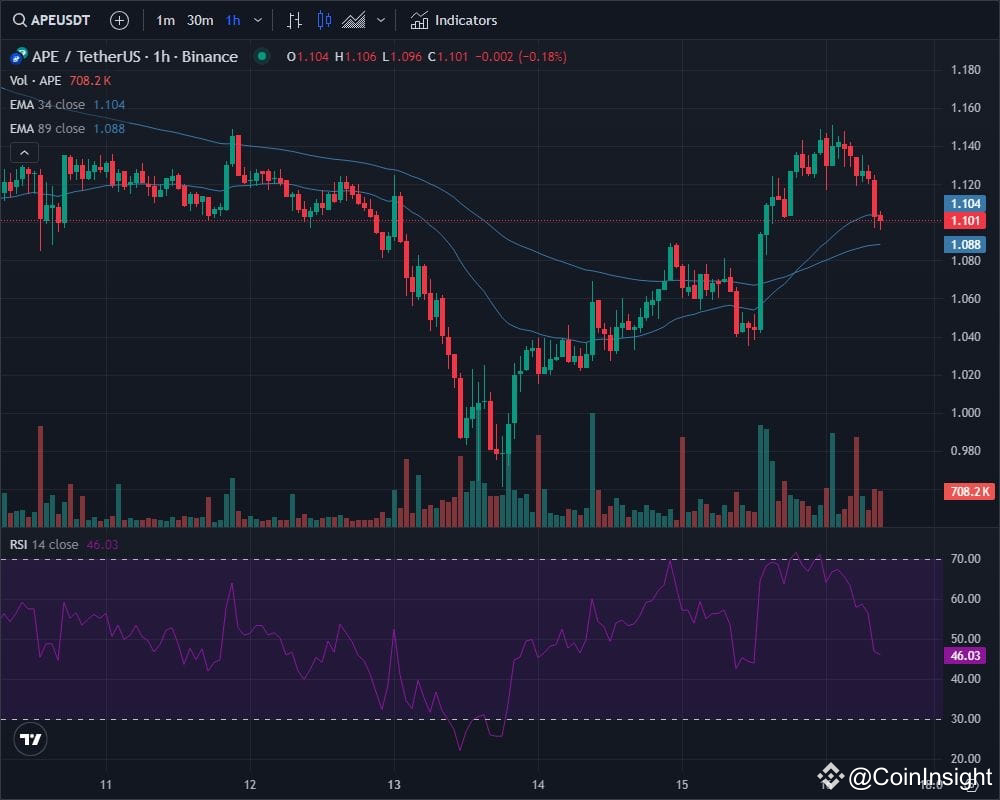
Task: Click the green market status dot
Action: tap(261, 57)
